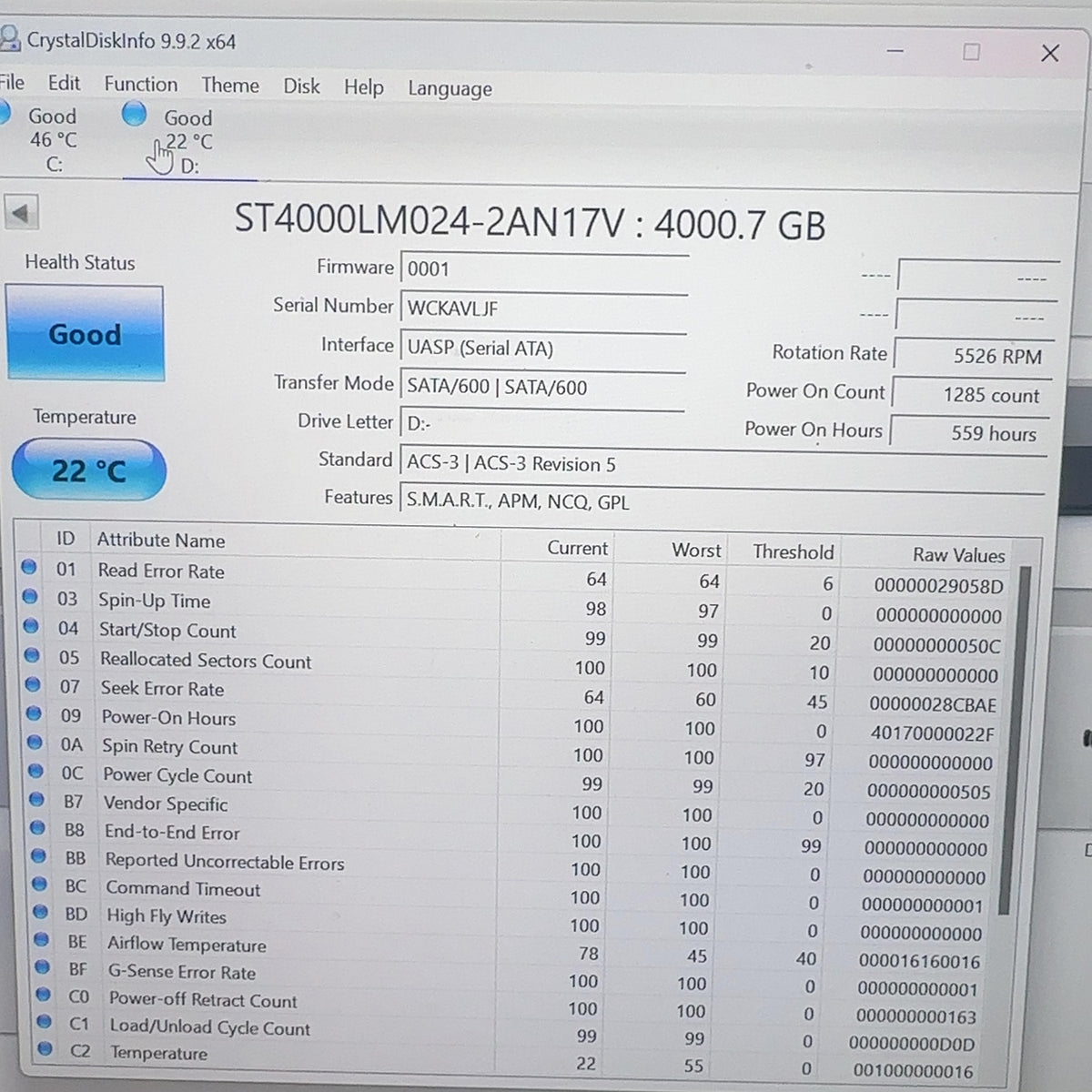Click the status dot for Power-off Retract Count
This screenshot has height=1092, width=1092.
point(43,995)
